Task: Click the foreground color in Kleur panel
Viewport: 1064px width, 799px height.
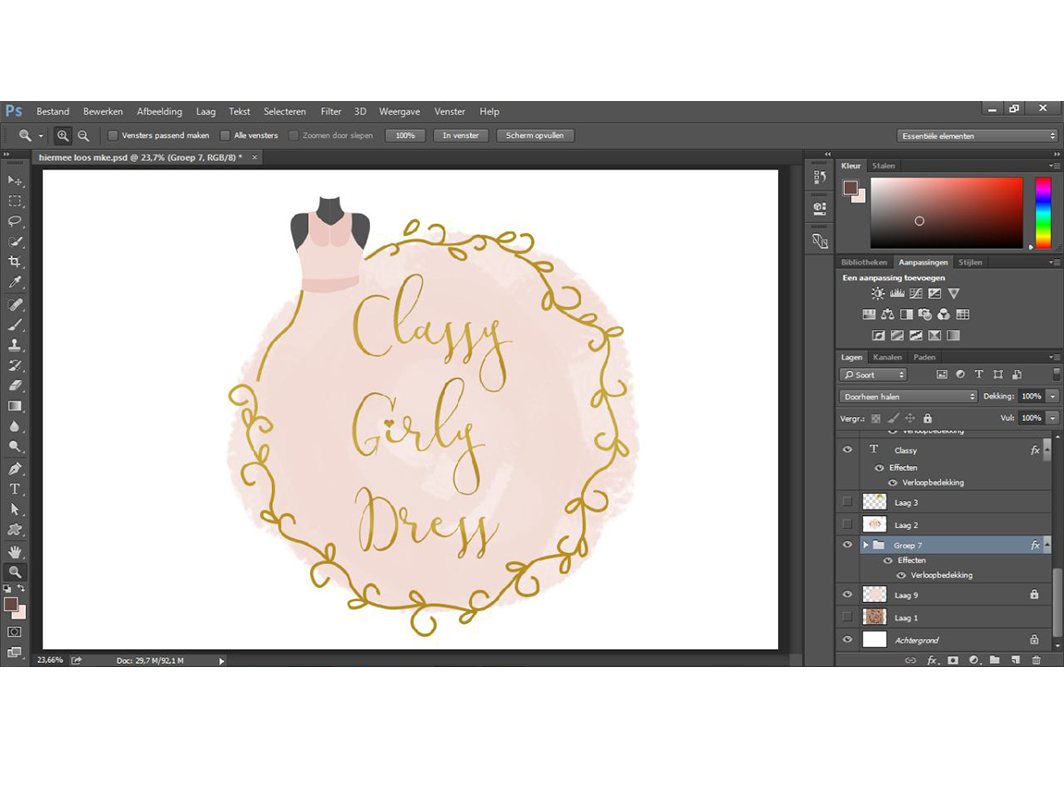Action: [x=850, y=187]
